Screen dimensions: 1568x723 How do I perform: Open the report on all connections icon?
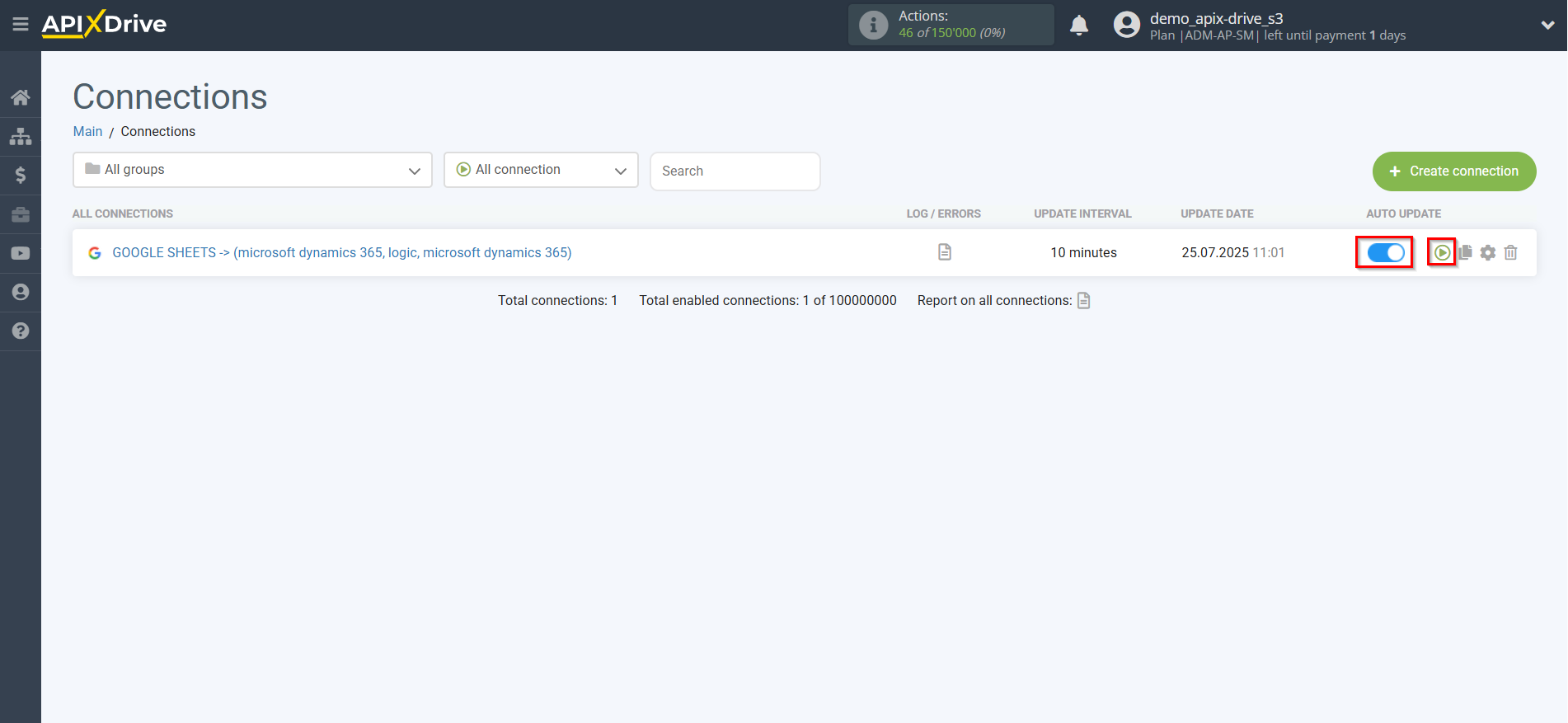click(x=1084, y=300)
